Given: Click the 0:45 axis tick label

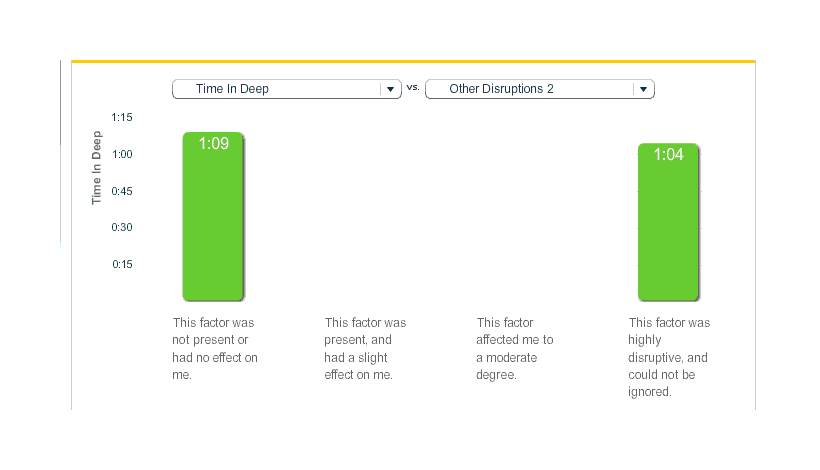Looking at the screenshot, I should click(x=122, y=191).
